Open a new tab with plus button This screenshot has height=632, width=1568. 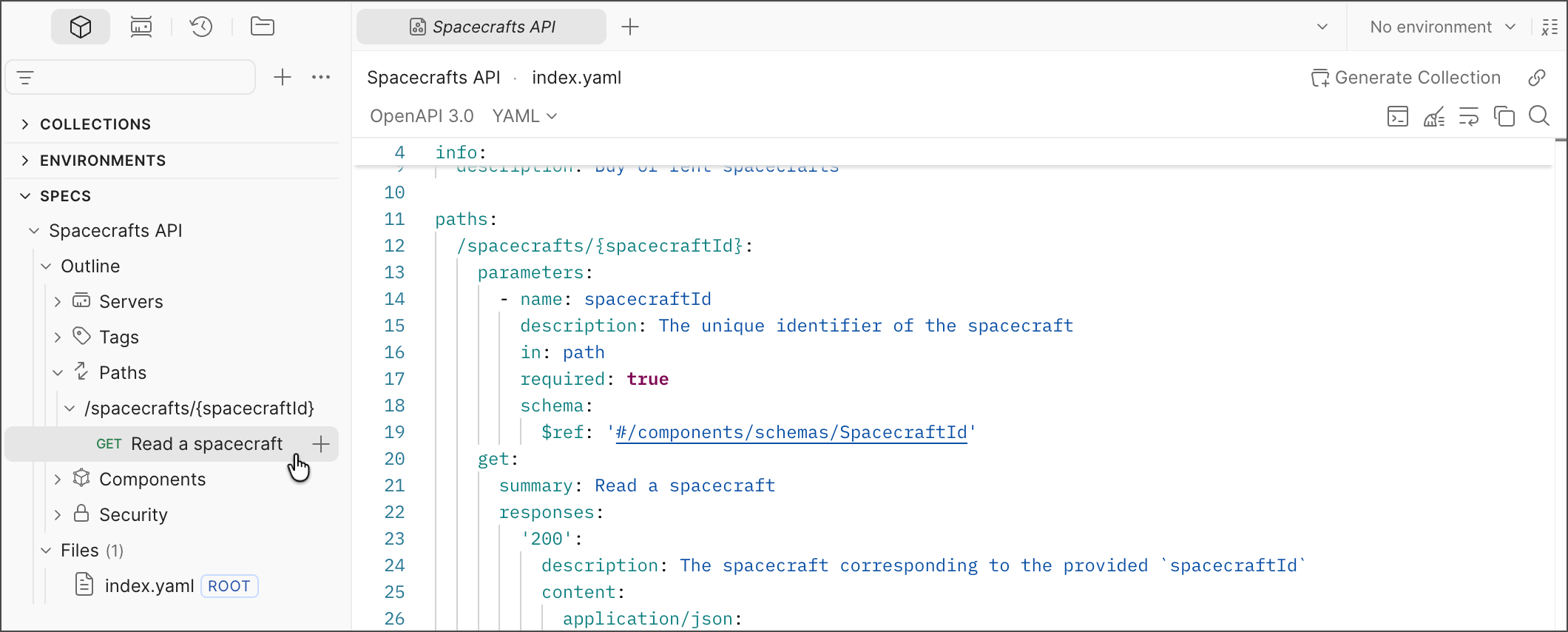(630, 27)
